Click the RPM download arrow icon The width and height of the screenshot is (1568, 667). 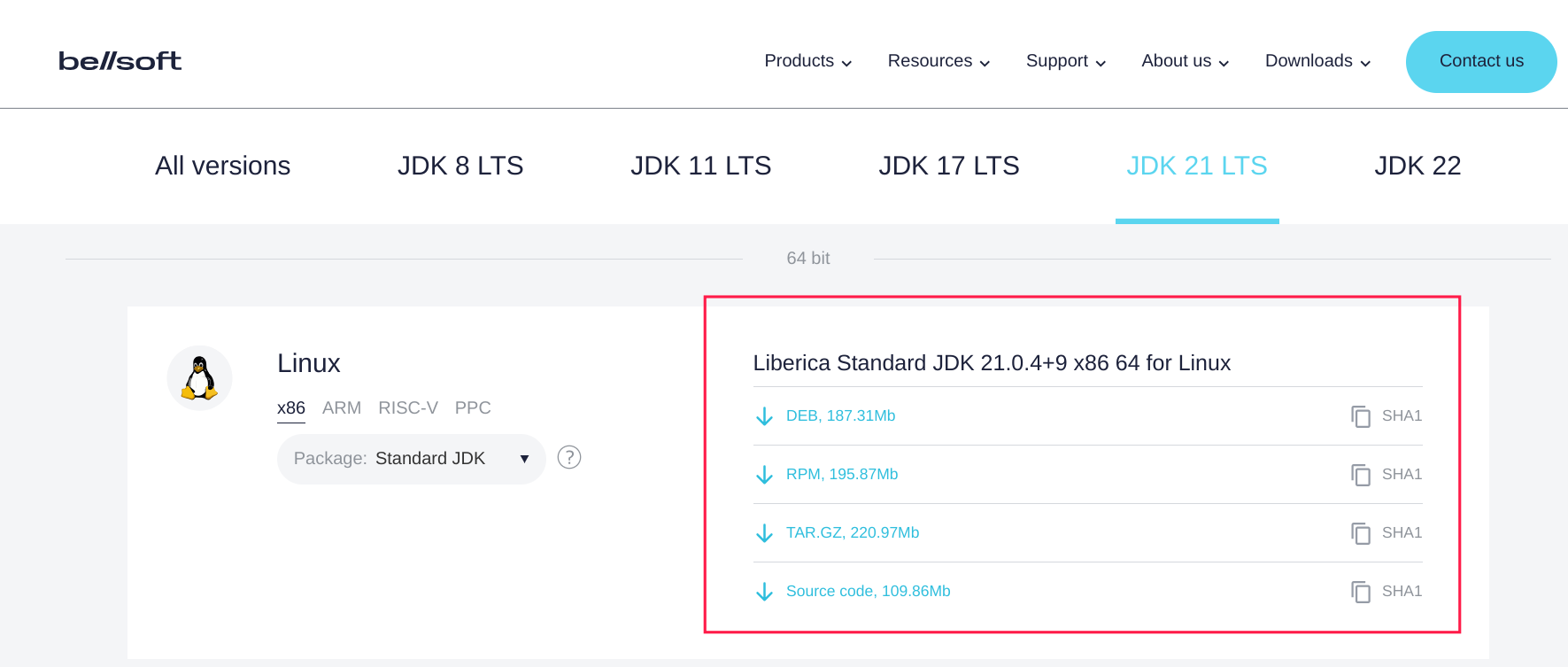pyautogui.click(x=764, y=475)
